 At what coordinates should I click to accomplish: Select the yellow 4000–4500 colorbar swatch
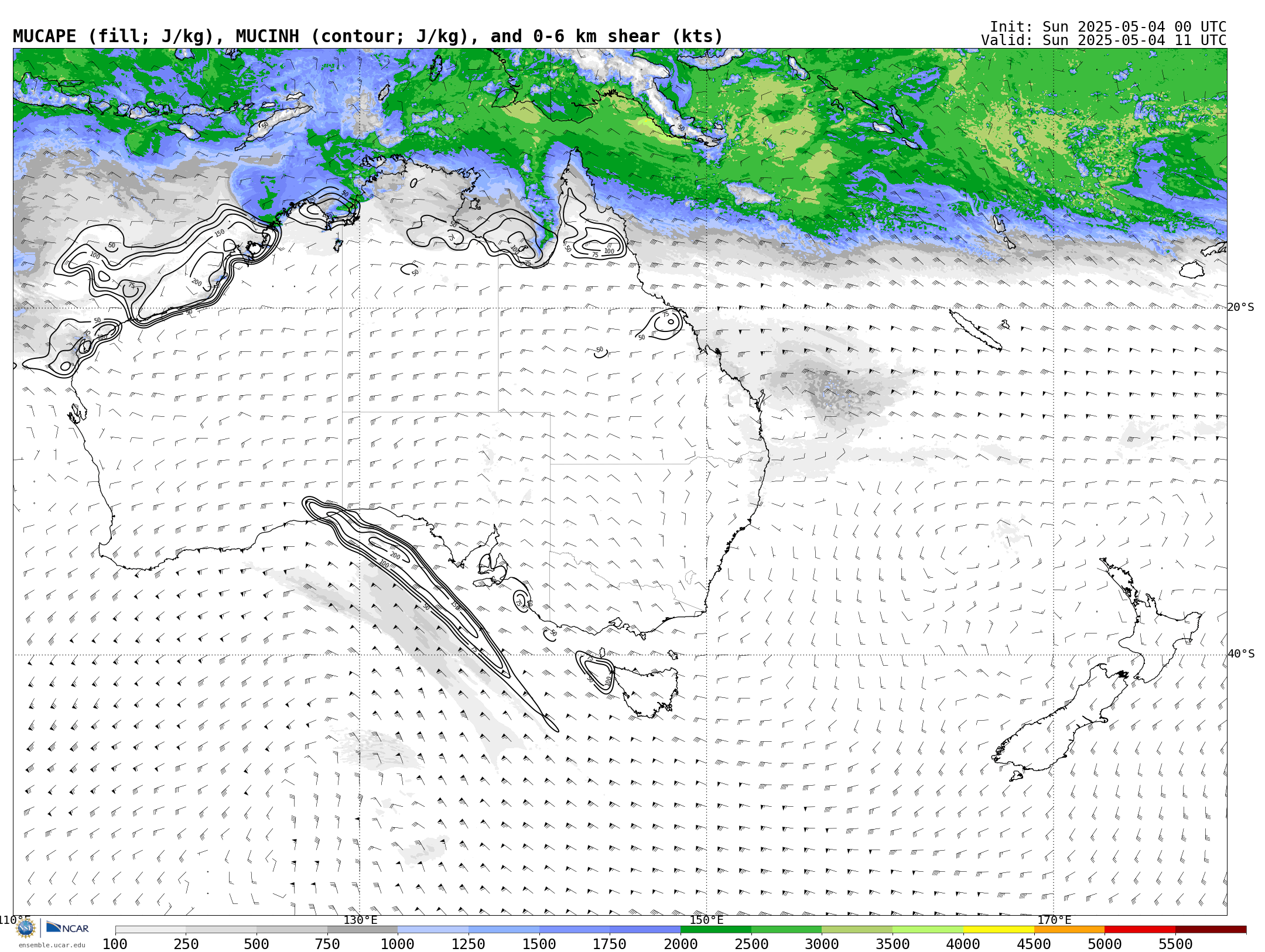999,930
